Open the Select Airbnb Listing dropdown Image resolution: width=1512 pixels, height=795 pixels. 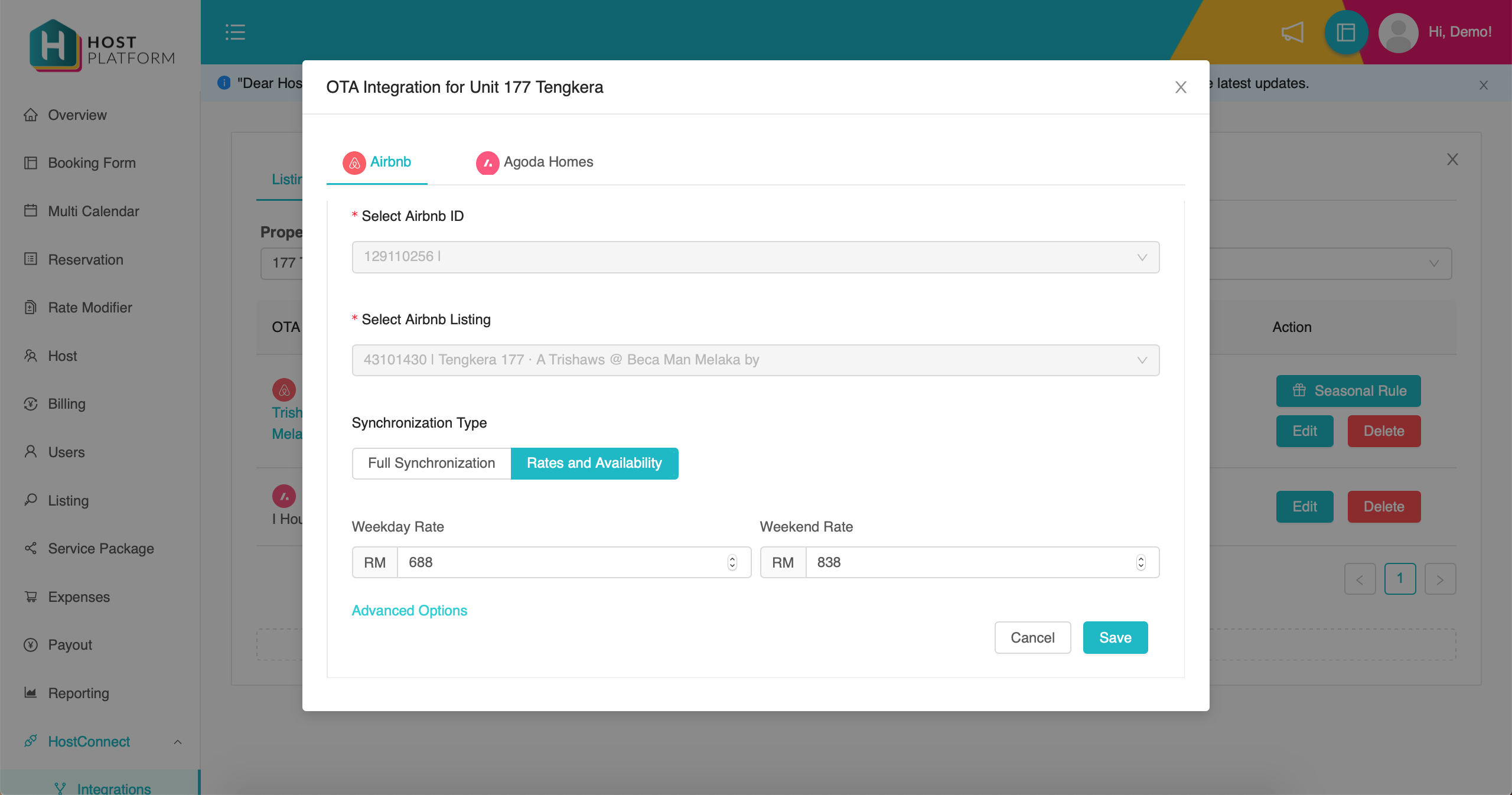point(756,360)
